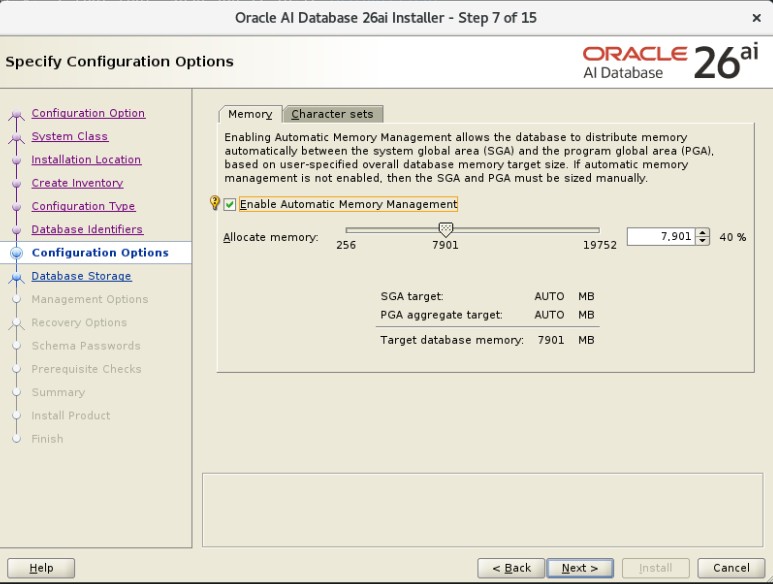Click the Database Storage step node icon
Image resolution: width=773 pixels, height=584 pixels.
pyautogui.click(x=16, y=277)
